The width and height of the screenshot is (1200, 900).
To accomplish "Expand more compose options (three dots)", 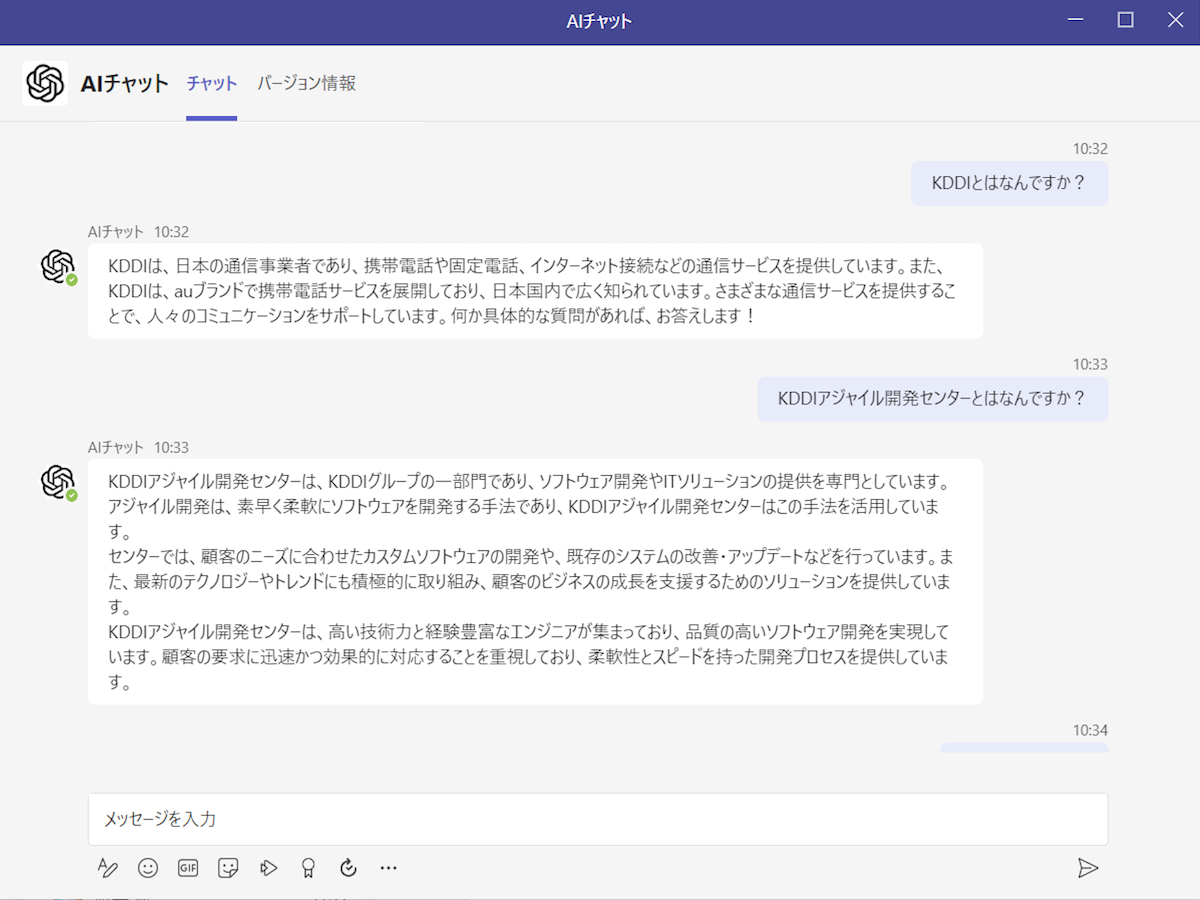I will pyautogui.click(x=389, y=868).
